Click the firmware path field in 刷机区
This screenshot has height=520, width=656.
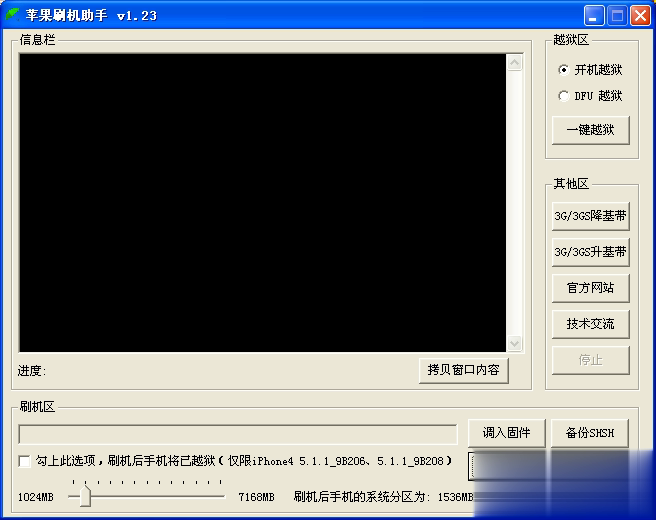237,434
